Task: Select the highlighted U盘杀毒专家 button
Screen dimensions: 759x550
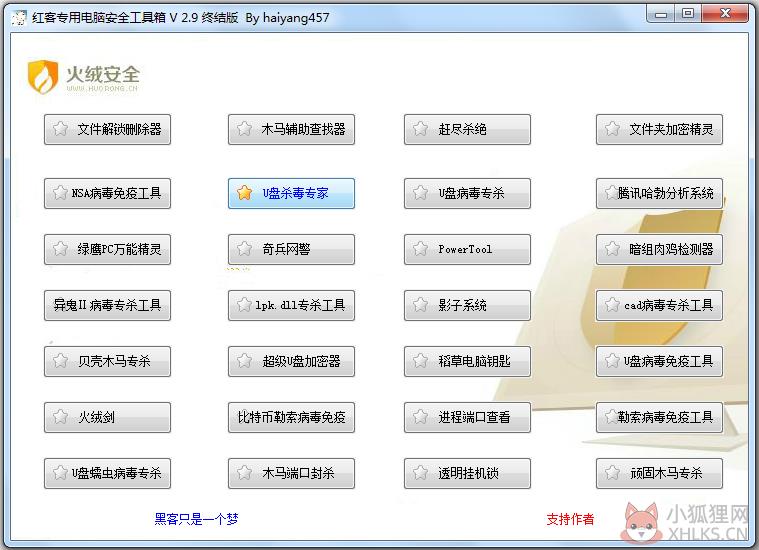Action: click(x=291, y=193)
